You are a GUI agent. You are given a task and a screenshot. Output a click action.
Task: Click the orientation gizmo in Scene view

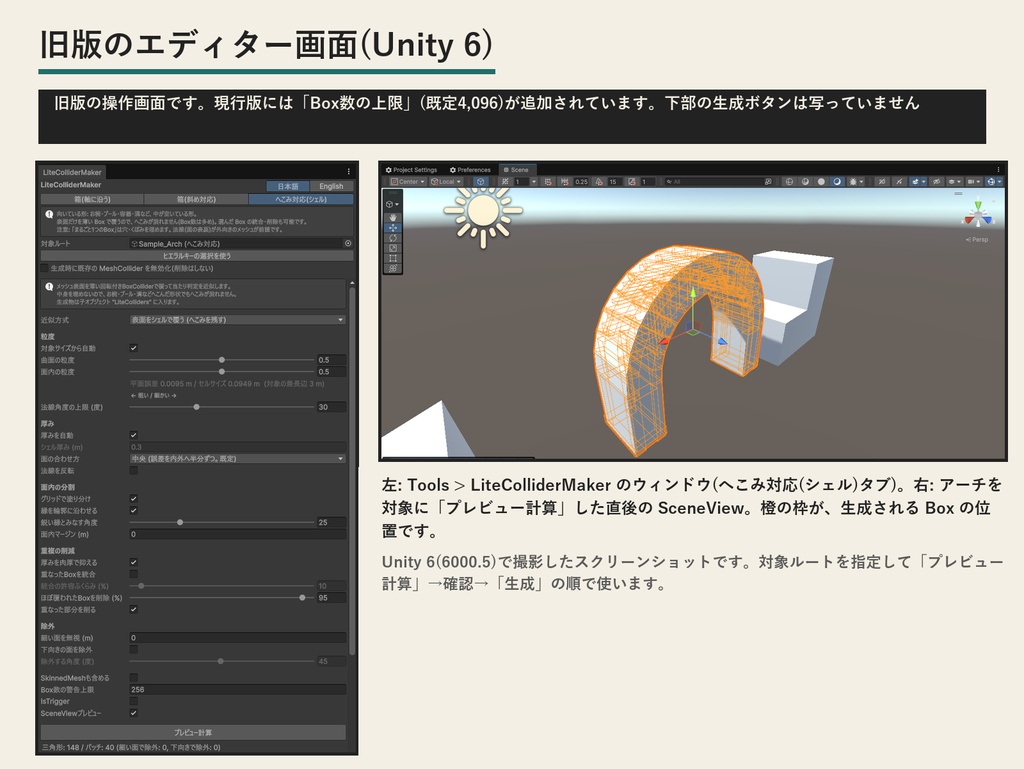point(978,214)
